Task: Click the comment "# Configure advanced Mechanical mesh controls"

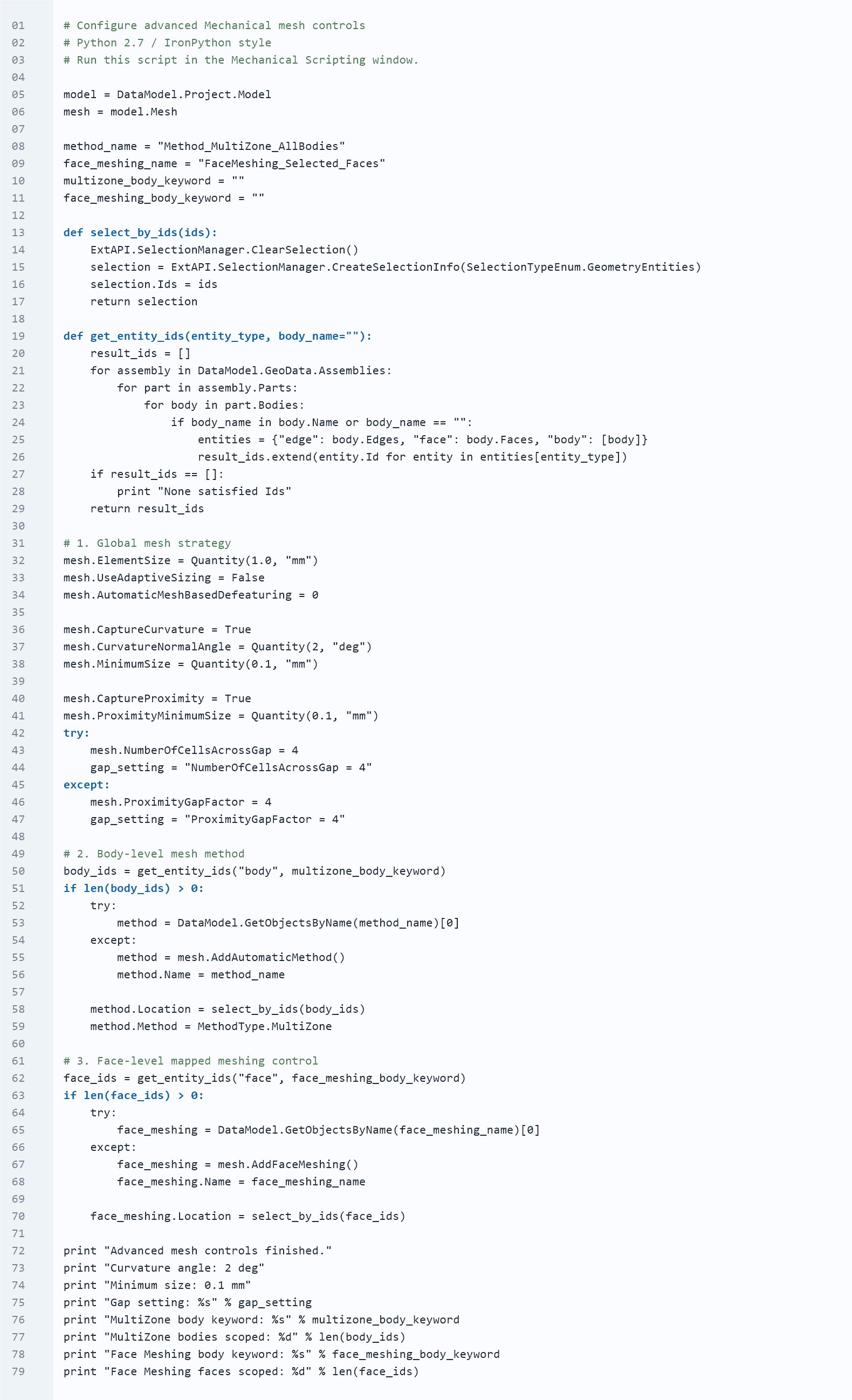Action: (x=214, y=25)
